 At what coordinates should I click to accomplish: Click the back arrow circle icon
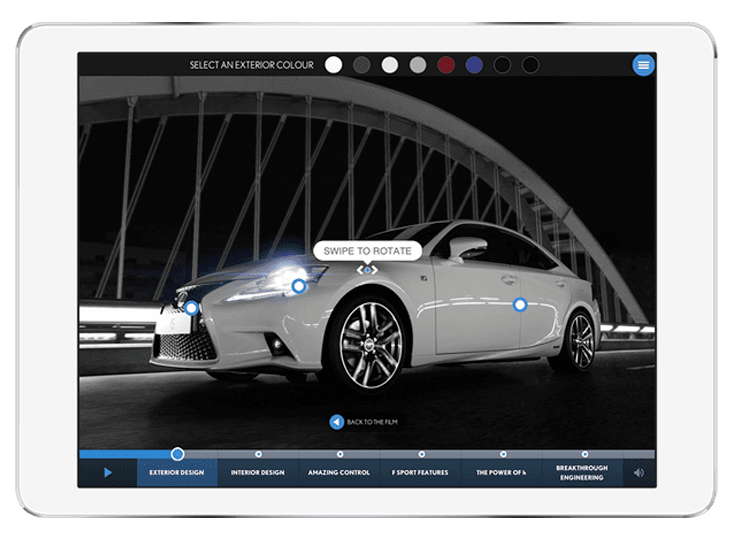336,422
